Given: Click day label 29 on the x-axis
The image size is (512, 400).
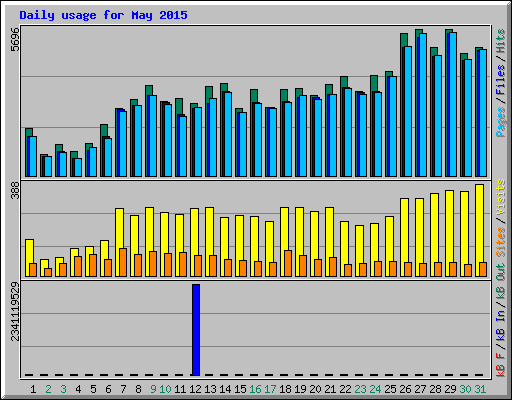Looking at the screenshot, I should coord(450,389).
